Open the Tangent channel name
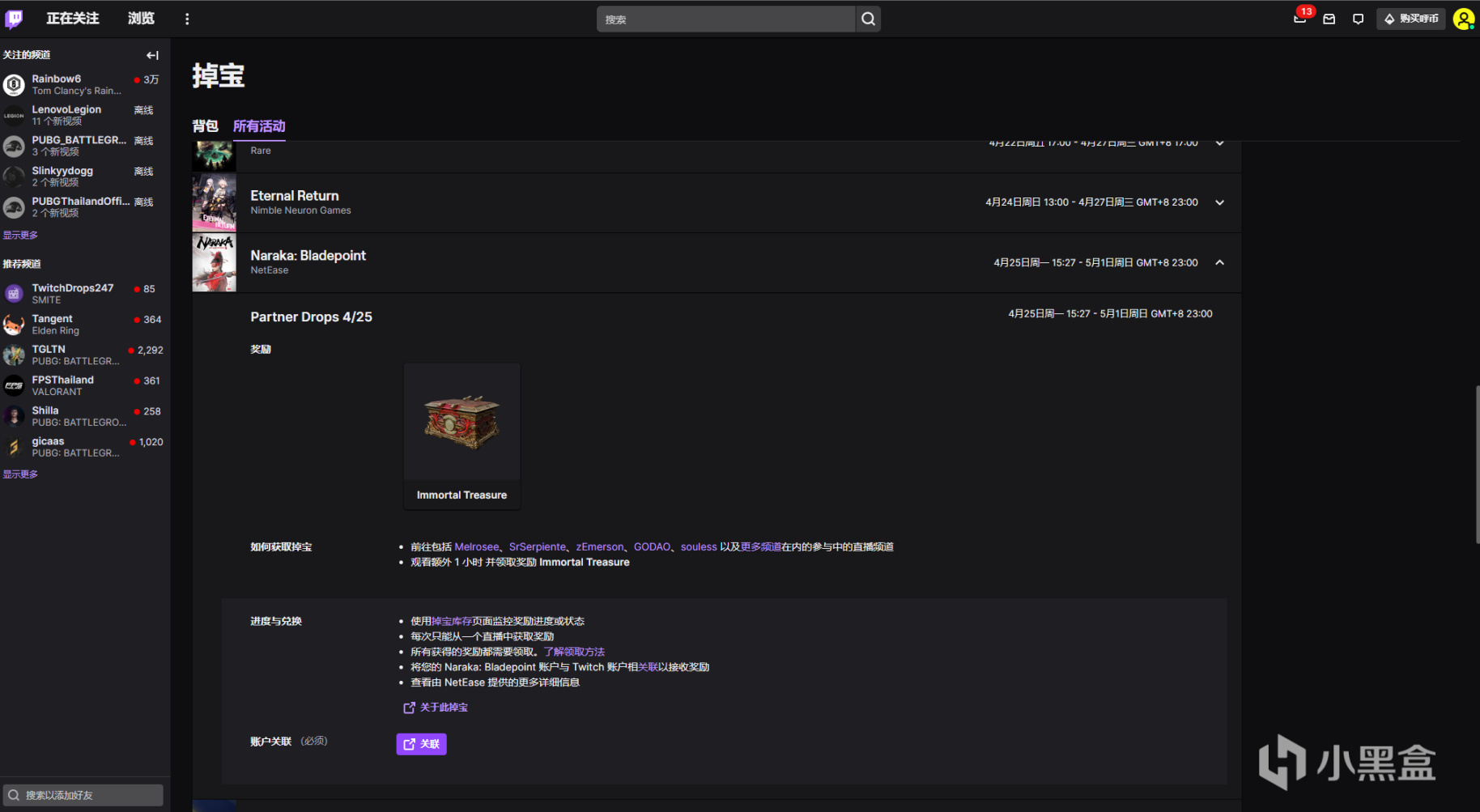Image resolution: width=1480 pixels, height=812 pixels. point(52,319)
